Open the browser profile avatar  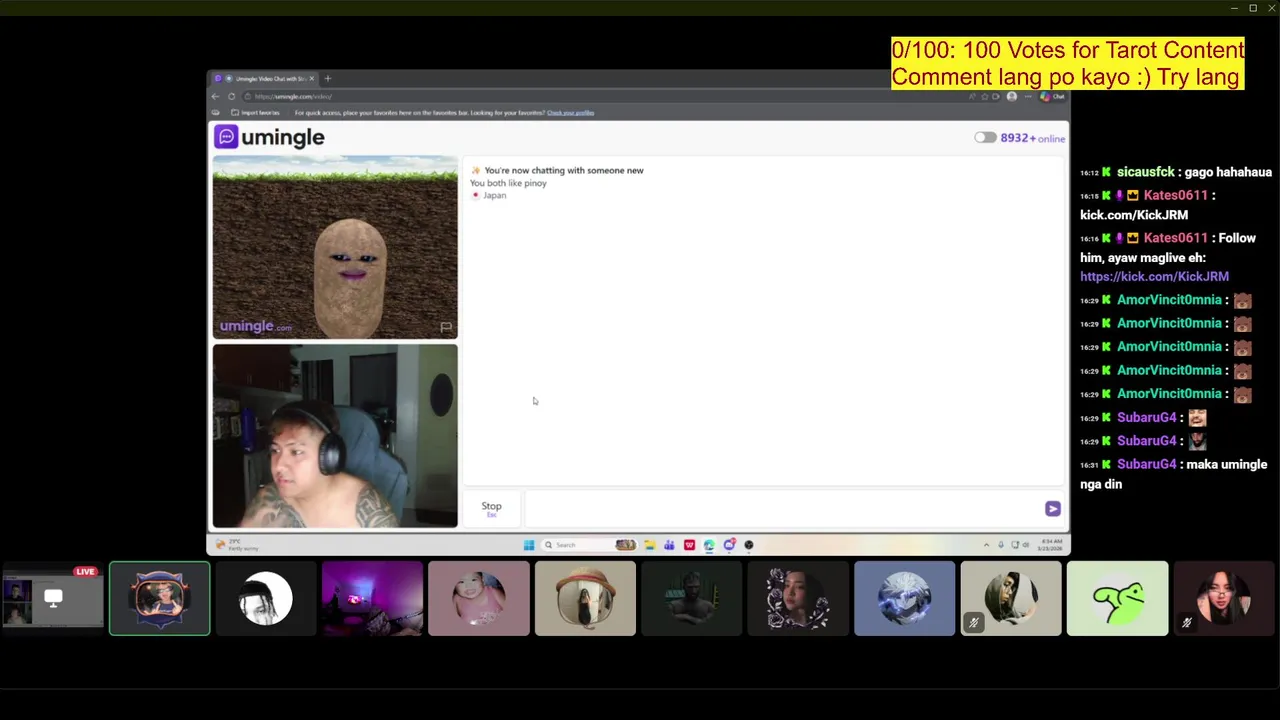coord(1011,96)
